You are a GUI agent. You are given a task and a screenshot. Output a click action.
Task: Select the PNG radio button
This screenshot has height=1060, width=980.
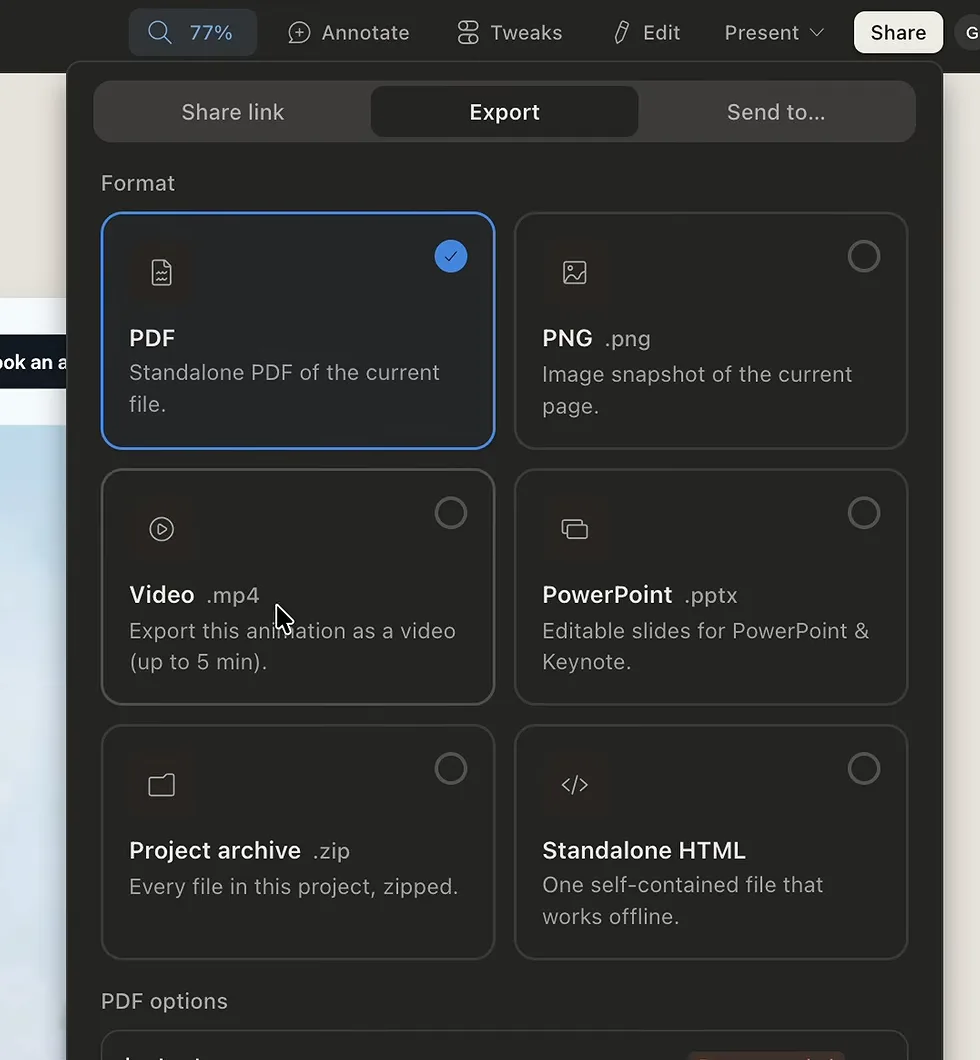[864, 256]
